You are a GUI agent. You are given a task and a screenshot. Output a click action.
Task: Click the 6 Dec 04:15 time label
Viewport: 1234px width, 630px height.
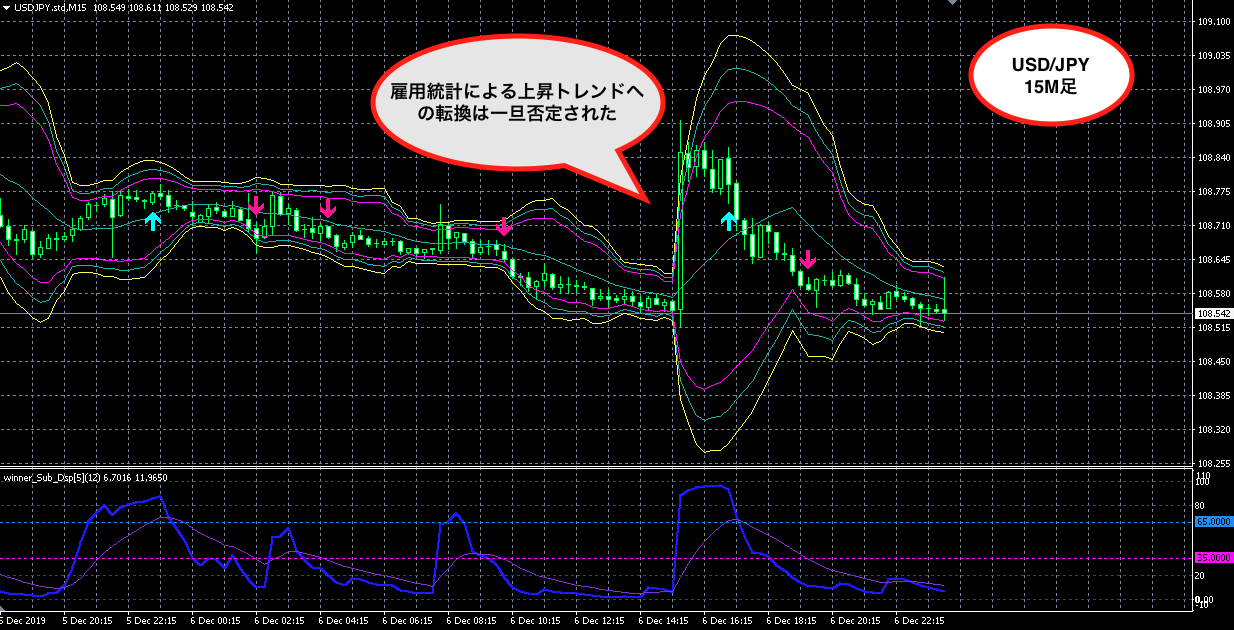pos(344,620)
